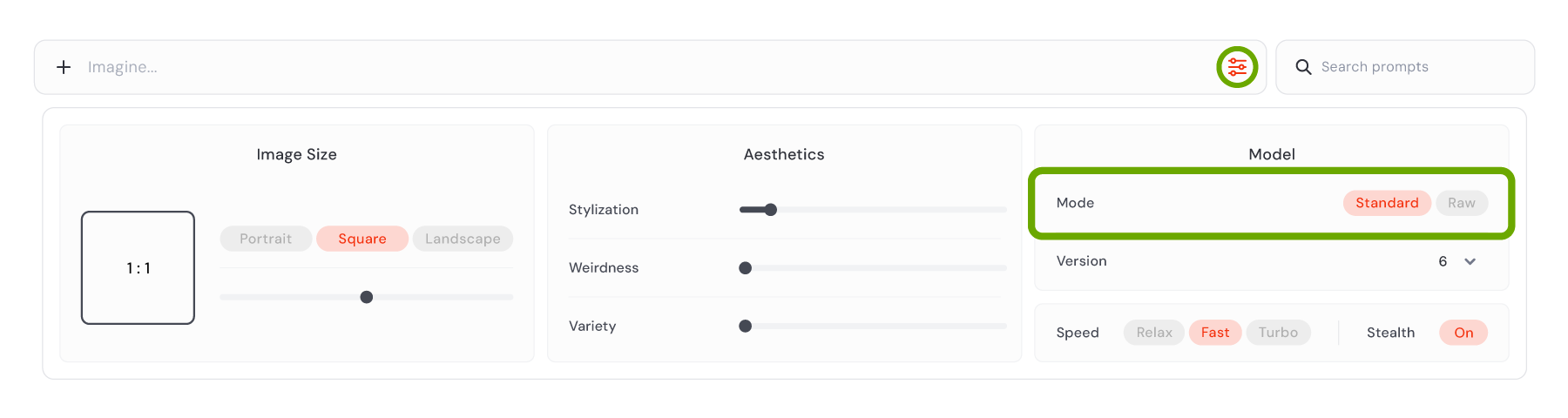Screen dimensions: 1568x418
Task: Select Standard mode
Action: coord(1387,203)
